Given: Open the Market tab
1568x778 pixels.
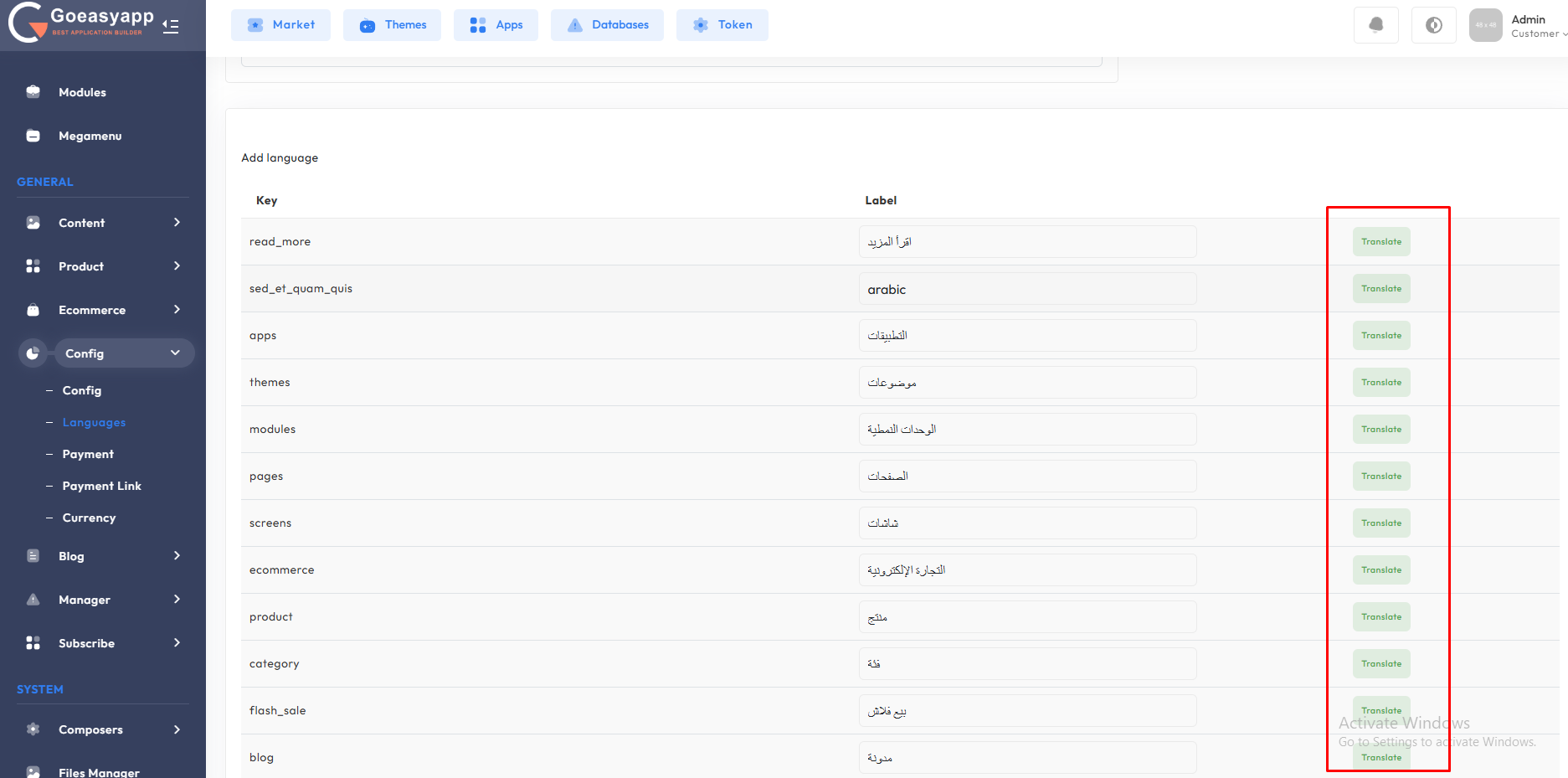Looking at the screenshot, I should (280, 25).
